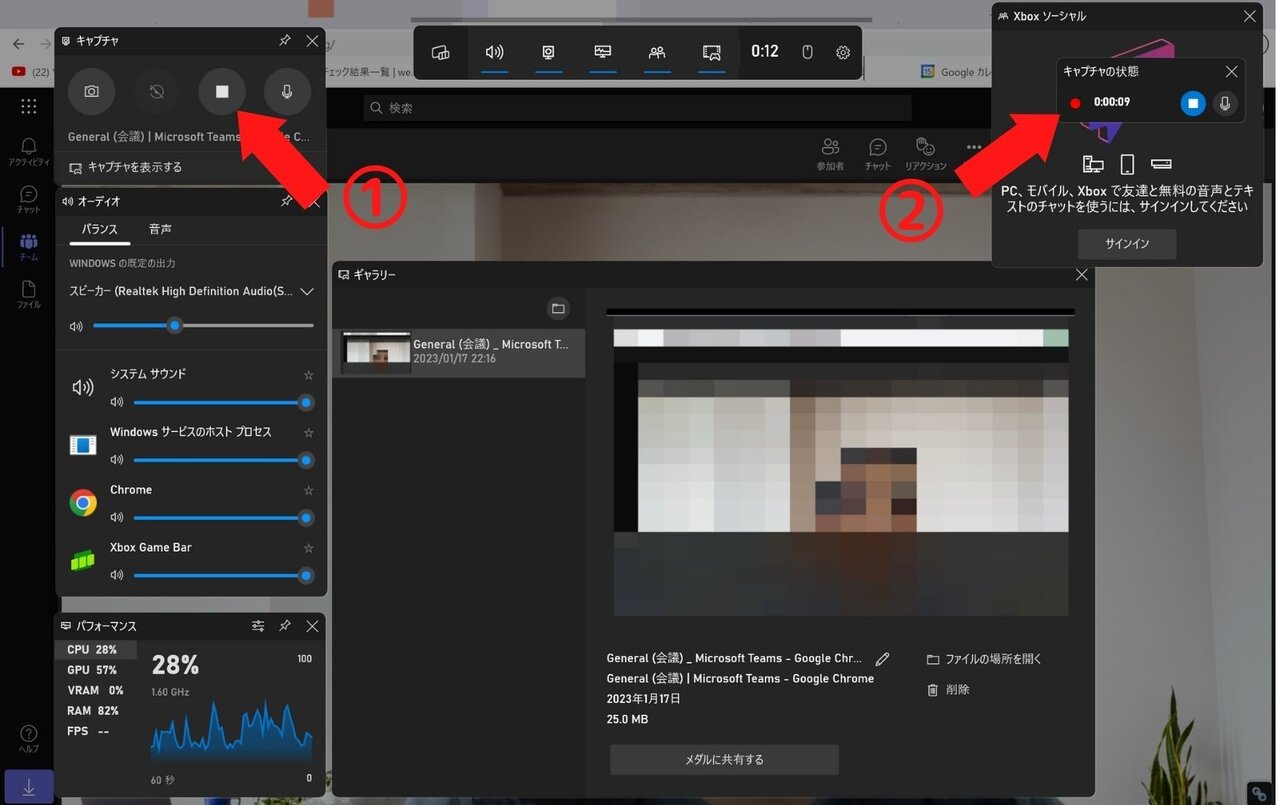The width and height of the screenshot is (1280, 805).
Task: Click the record last 30 seconds icon
Action: pos(157,91)
